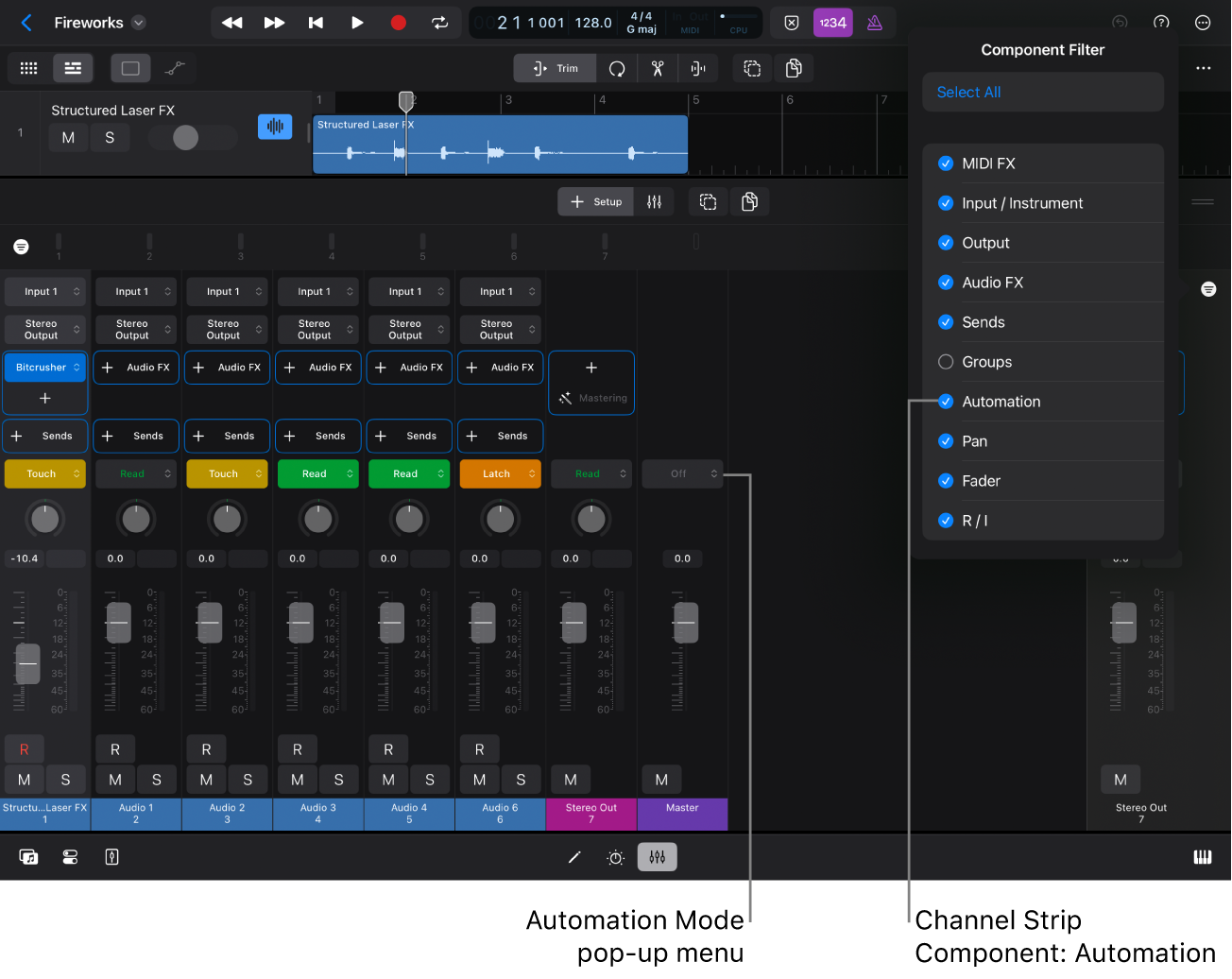Rewind the project

tap(232, 23)
